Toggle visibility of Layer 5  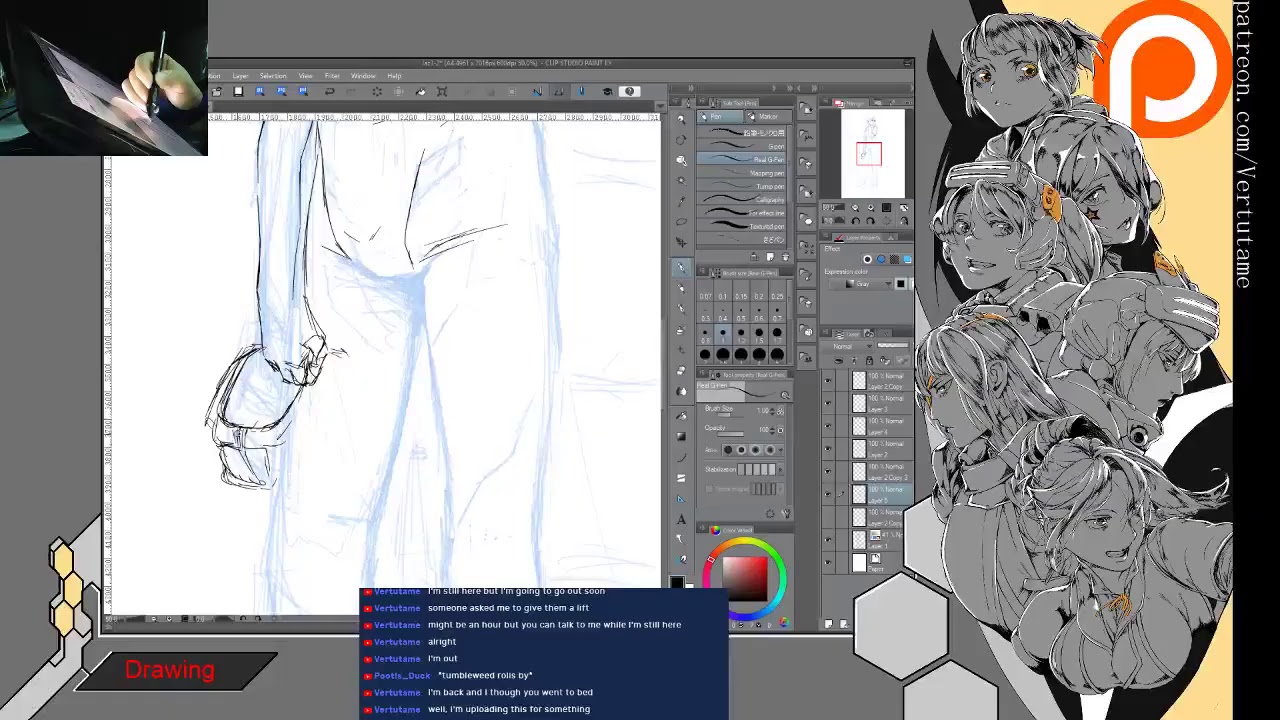[827, 494]
